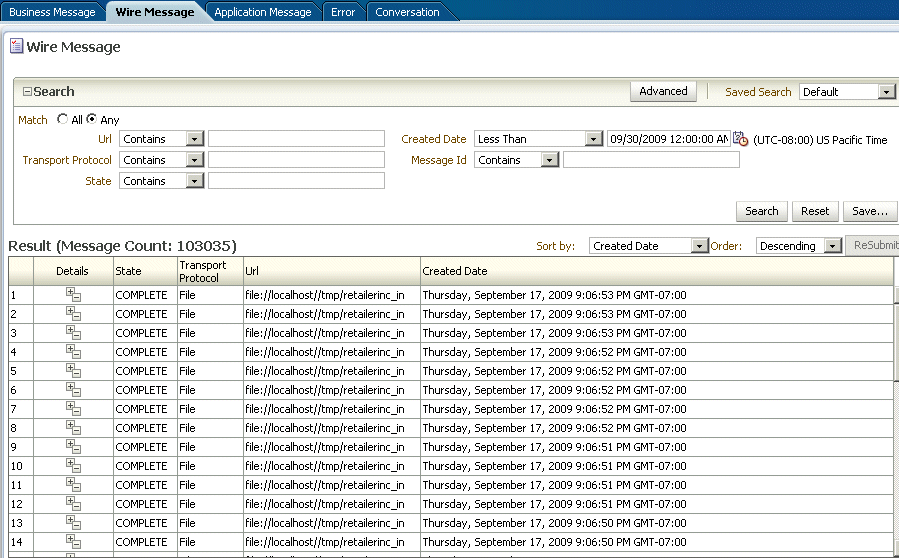The height and width of the screenshot is (558, 899).
Task: Click the Transport Protocol column header
Action: tap(210, 271)
